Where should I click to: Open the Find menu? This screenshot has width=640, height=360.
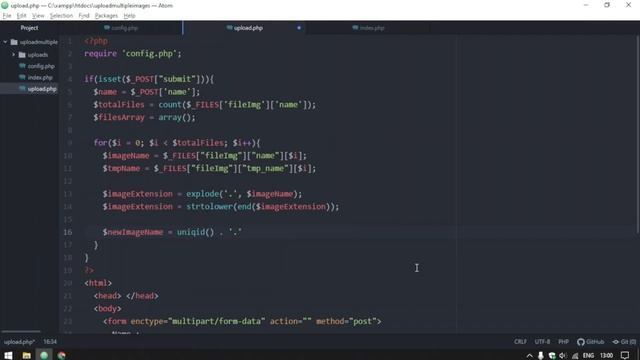(x=84, y=16)
